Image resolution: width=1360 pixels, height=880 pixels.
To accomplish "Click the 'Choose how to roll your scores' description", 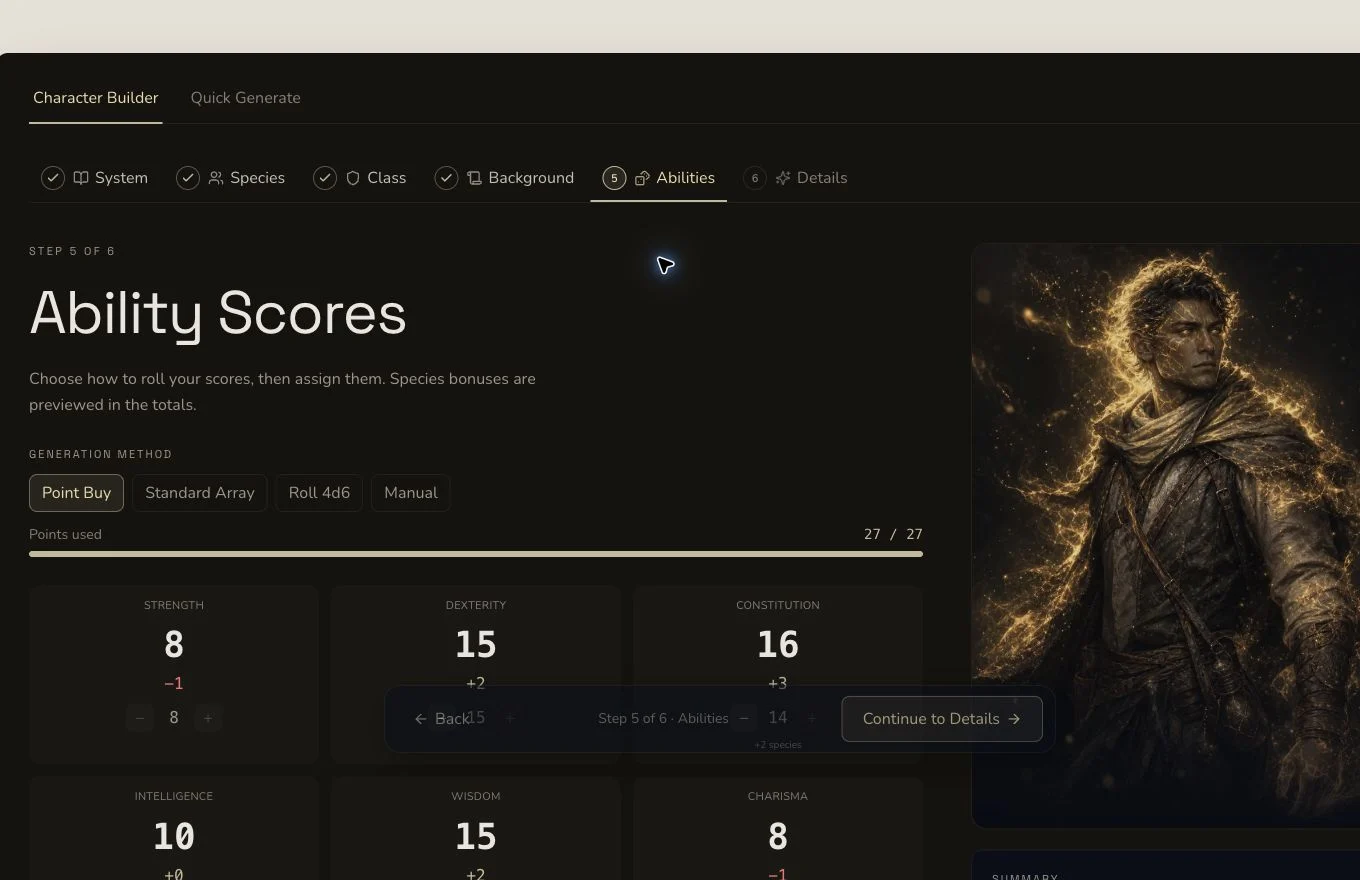I will [x=282, y=392].
